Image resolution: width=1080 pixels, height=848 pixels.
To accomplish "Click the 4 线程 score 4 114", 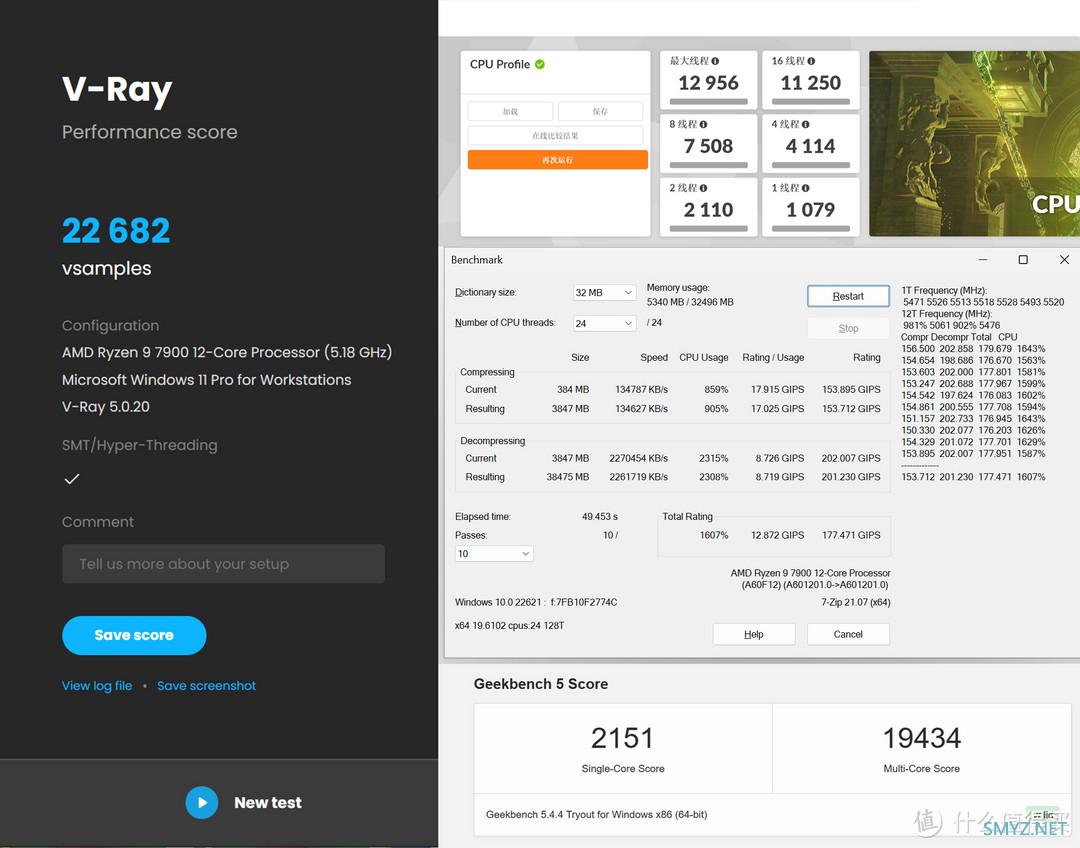I will (x=811, y=146).
